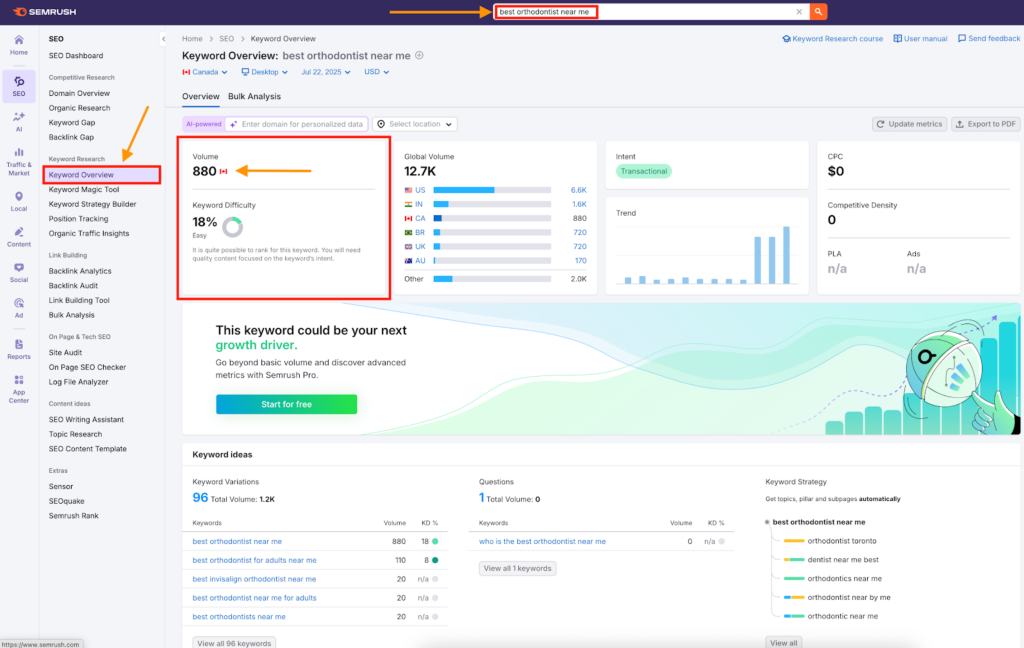Select the SEO sidebar icon
The image size is (1024, 648).
coord(19,86)
